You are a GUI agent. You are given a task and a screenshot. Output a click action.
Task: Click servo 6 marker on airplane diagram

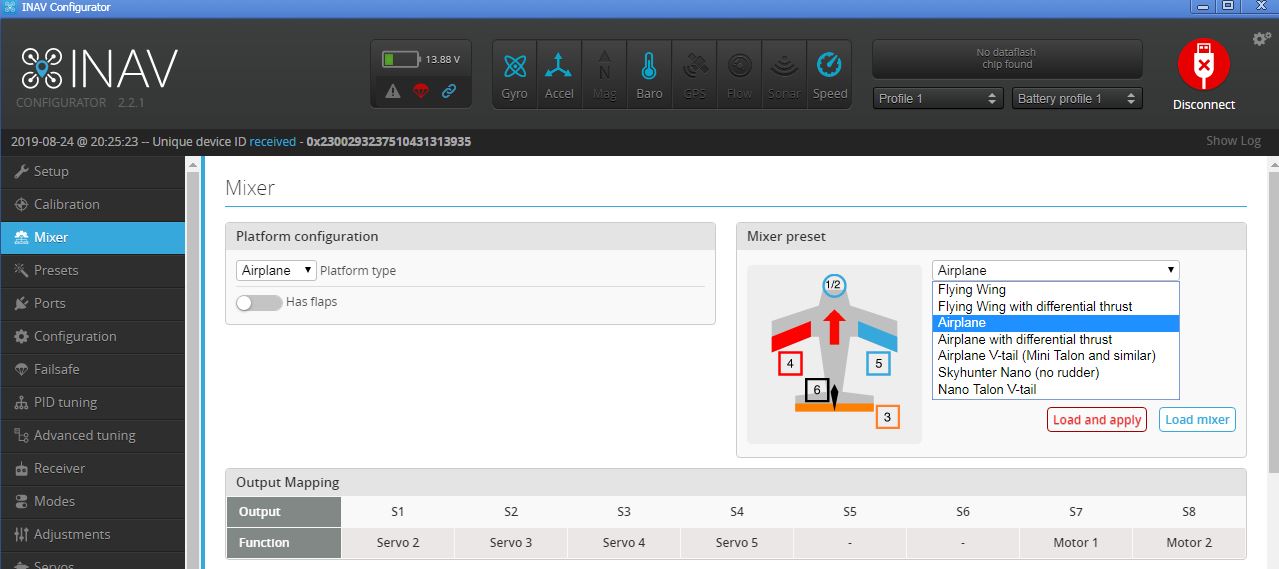click(x=817, y=390)
